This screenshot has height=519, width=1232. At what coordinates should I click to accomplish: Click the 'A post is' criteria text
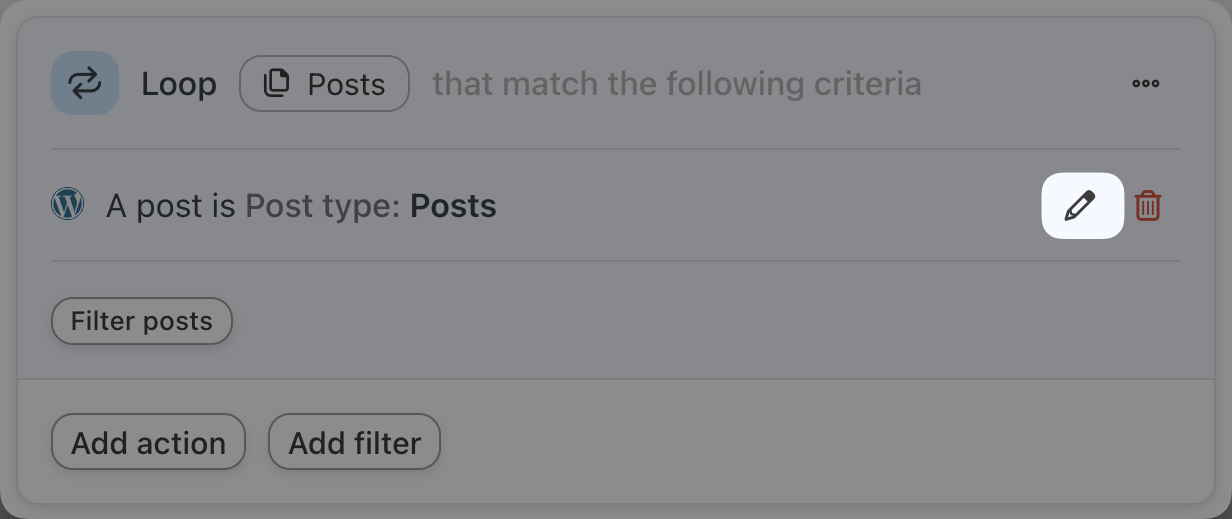coord(173,206)
